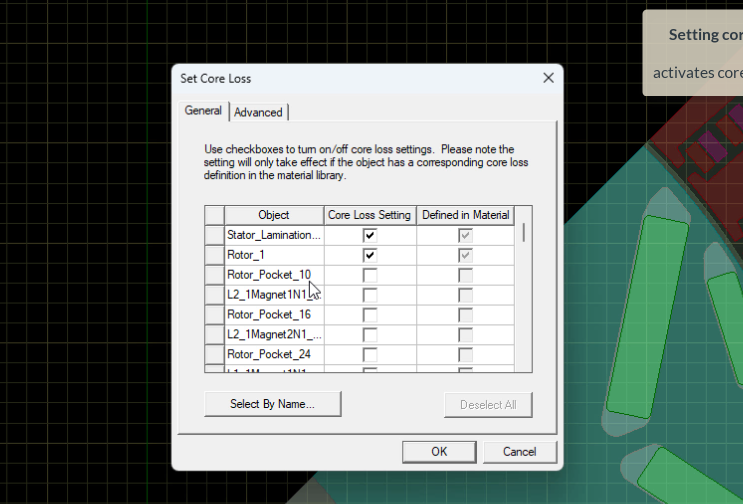Screen dimensions: 743x504
Task: Check Core Loss Setting for L2_1Magnet1N1
Action: 370,295
